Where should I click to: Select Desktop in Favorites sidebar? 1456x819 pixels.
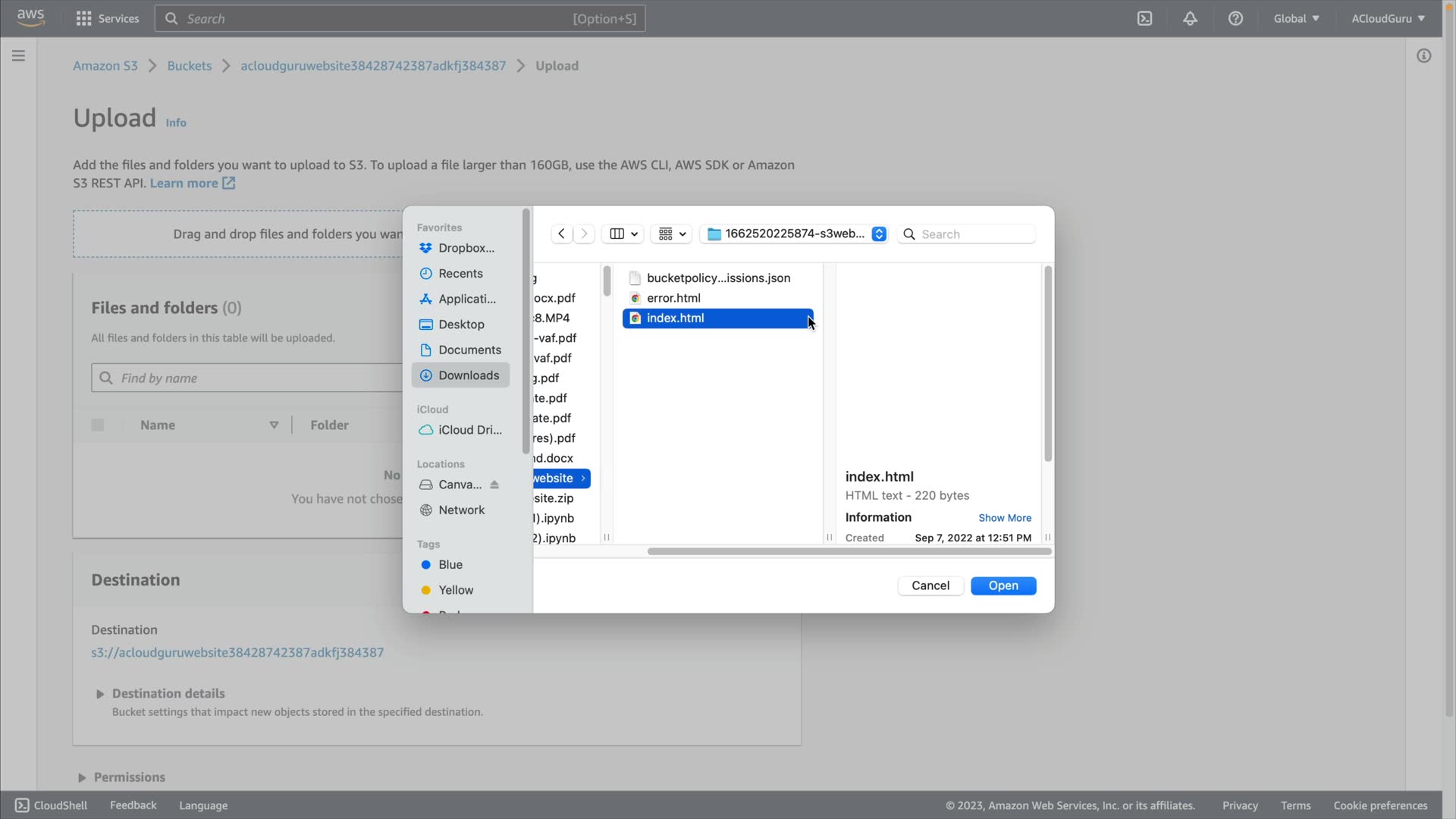pos(460,324)
